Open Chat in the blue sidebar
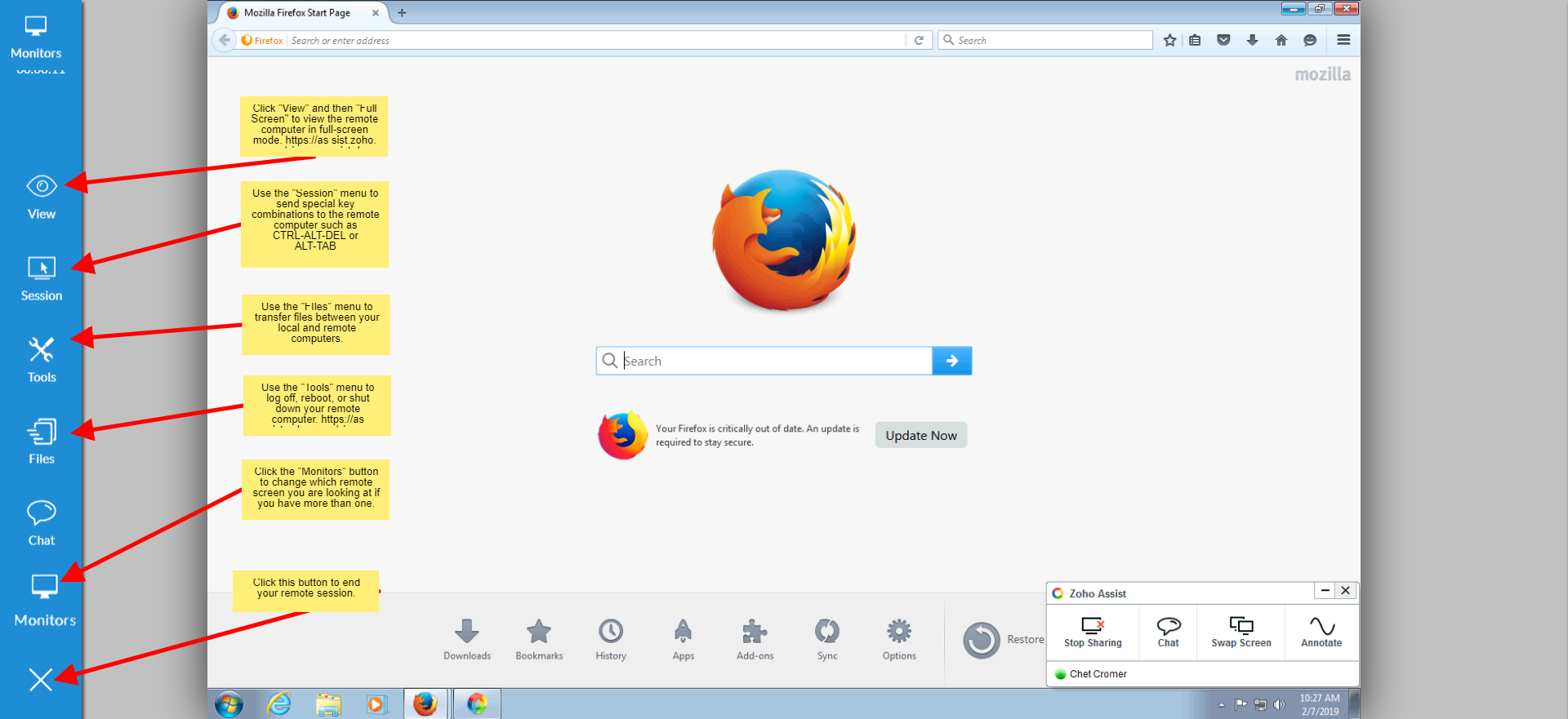Screen dimensions: 1568x719 [42, 523]
